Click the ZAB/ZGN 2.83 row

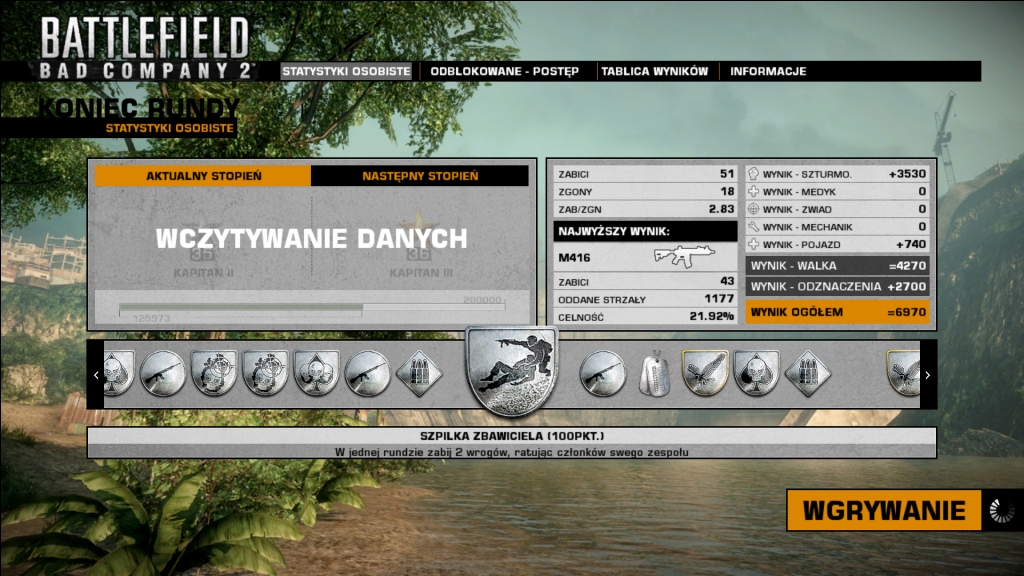tap(645, 209)
